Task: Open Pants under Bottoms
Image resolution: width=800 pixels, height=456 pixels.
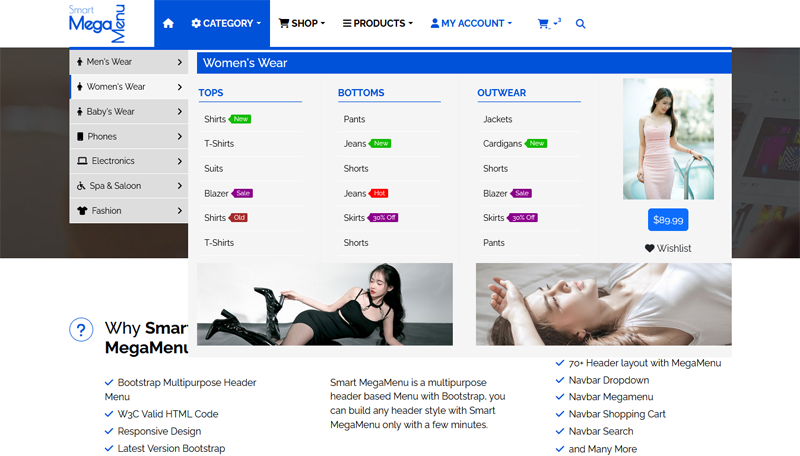Action: (354, 119)
